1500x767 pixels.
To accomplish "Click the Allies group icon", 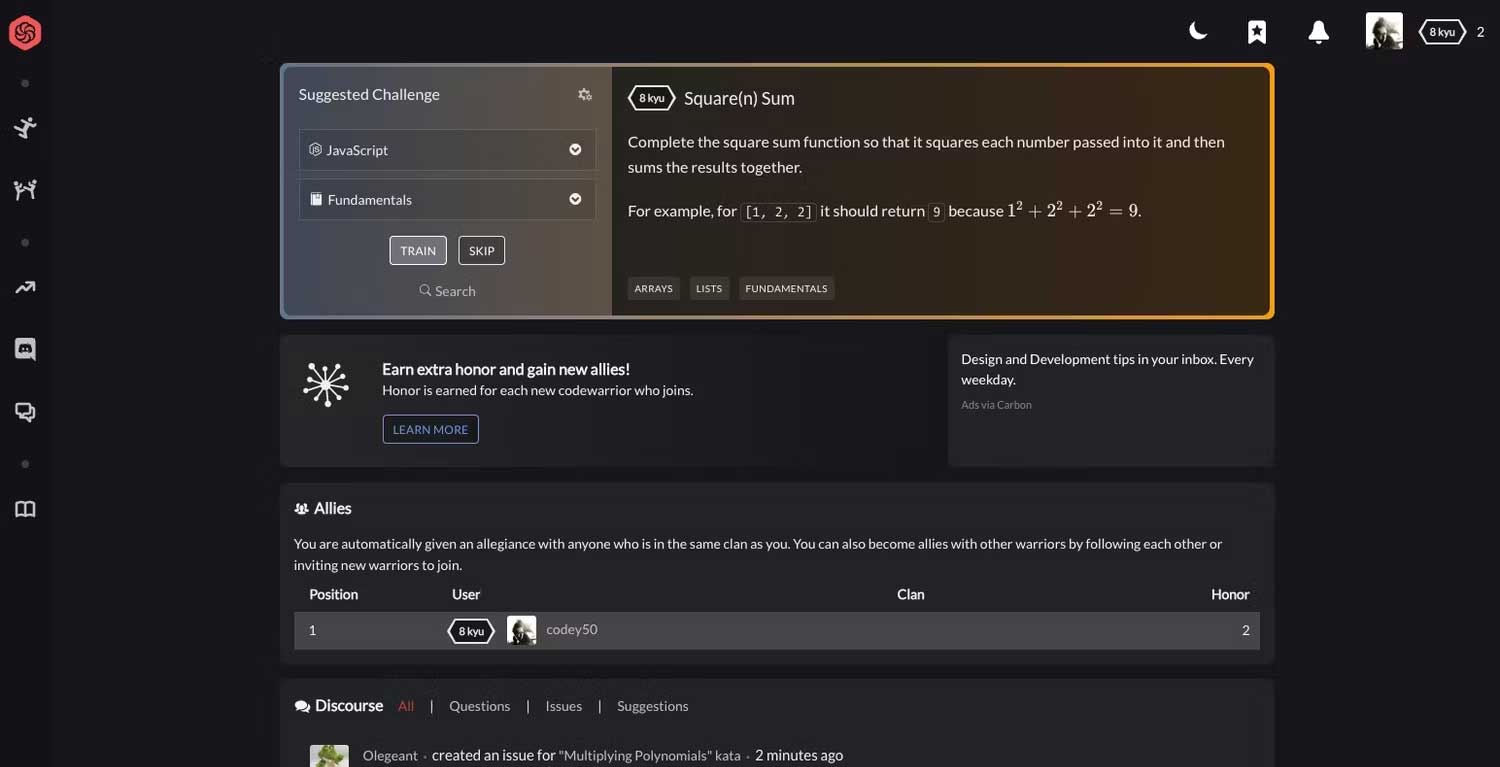I will [x=301, y=509].
